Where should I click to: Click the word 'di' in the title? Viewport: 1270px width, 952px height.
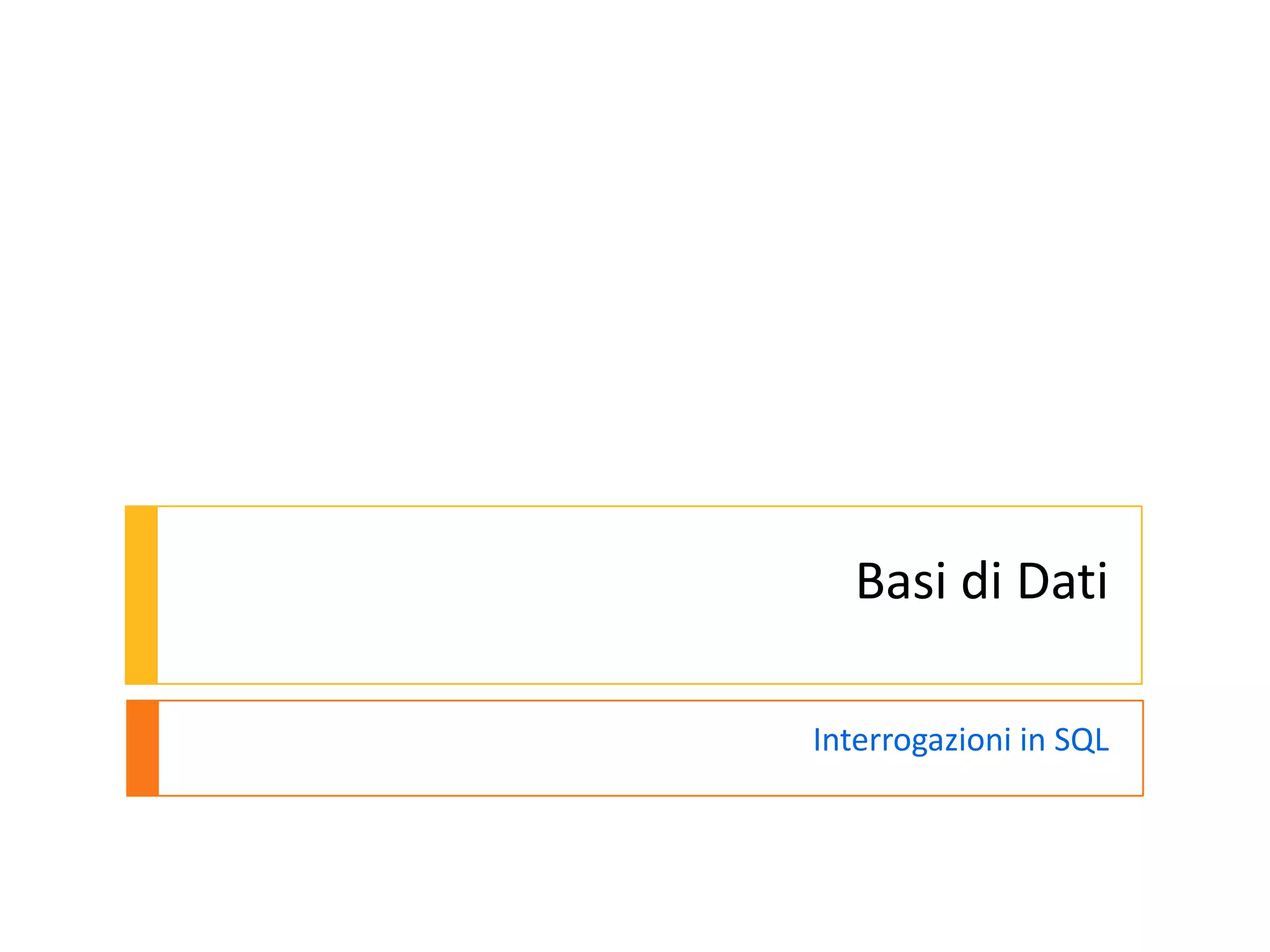pyautogui.click(x=981, y=581)
